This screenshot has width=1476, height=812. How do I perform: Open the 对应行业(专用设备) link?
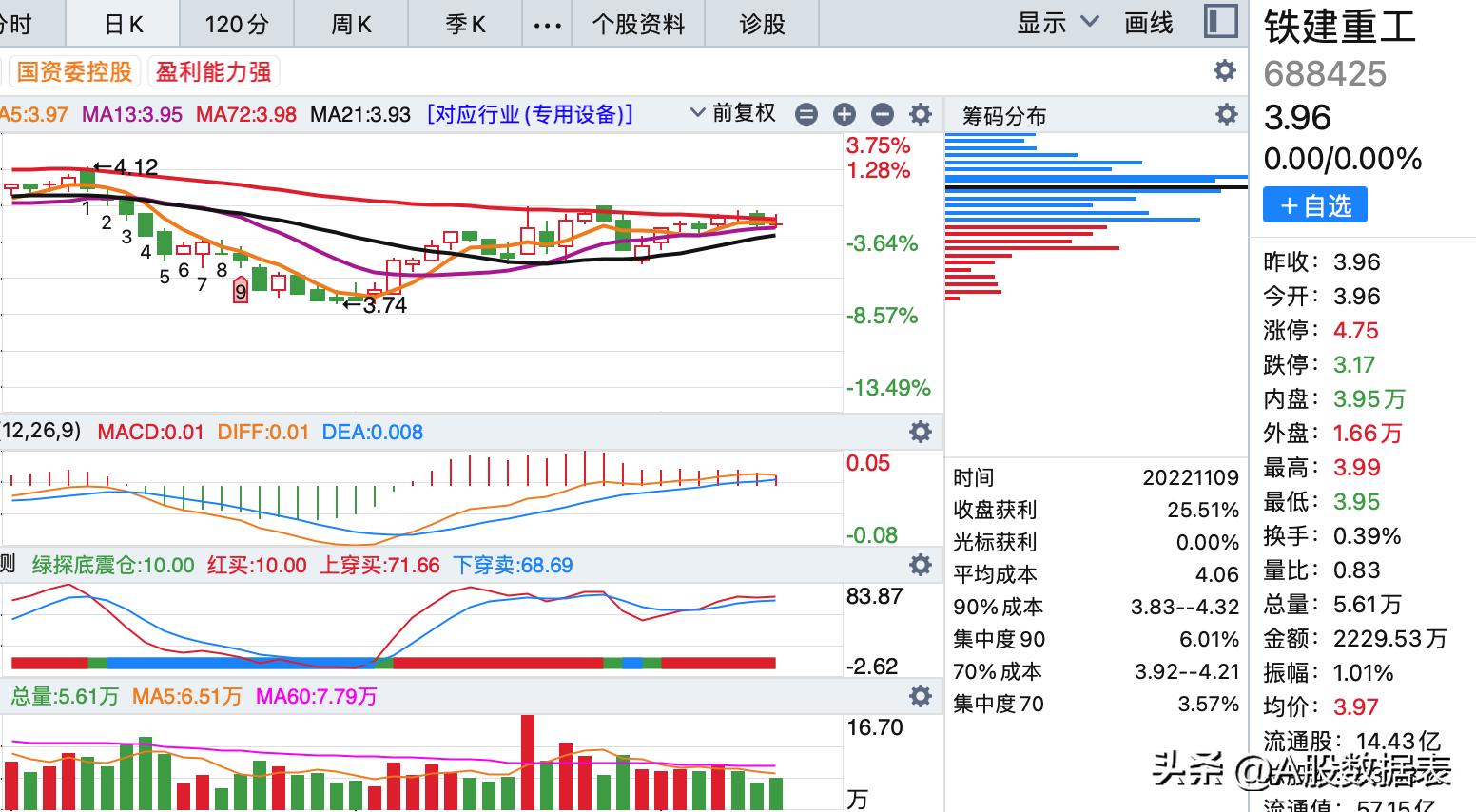coord(530,114)
